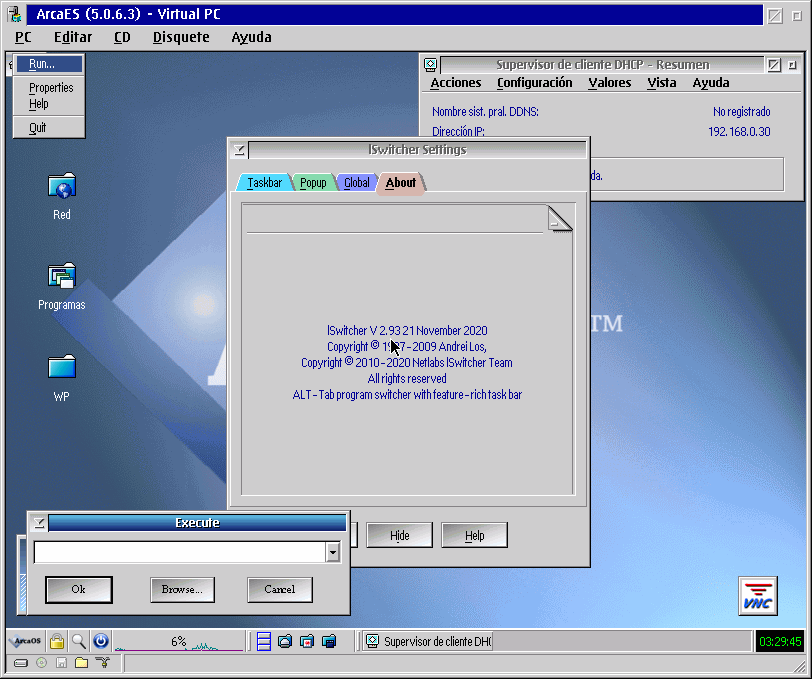Click the IP address 192.168.0.30

coord(739,132)
